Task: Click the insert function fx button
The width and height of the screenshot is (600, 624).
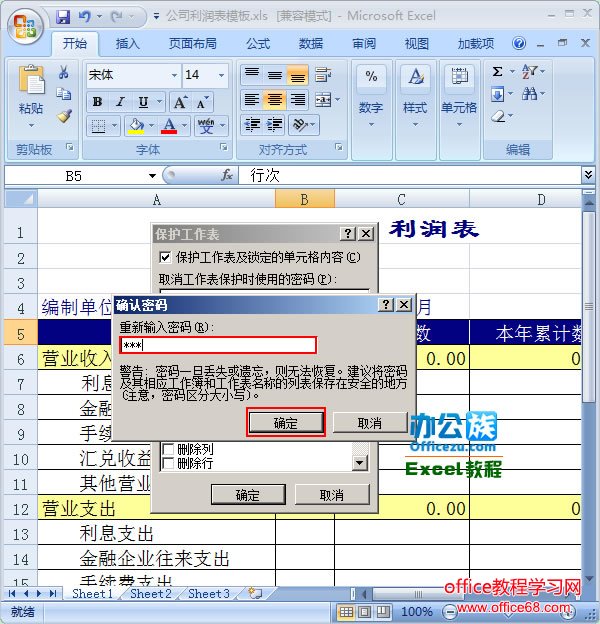Action: click(x=227, y=175)
